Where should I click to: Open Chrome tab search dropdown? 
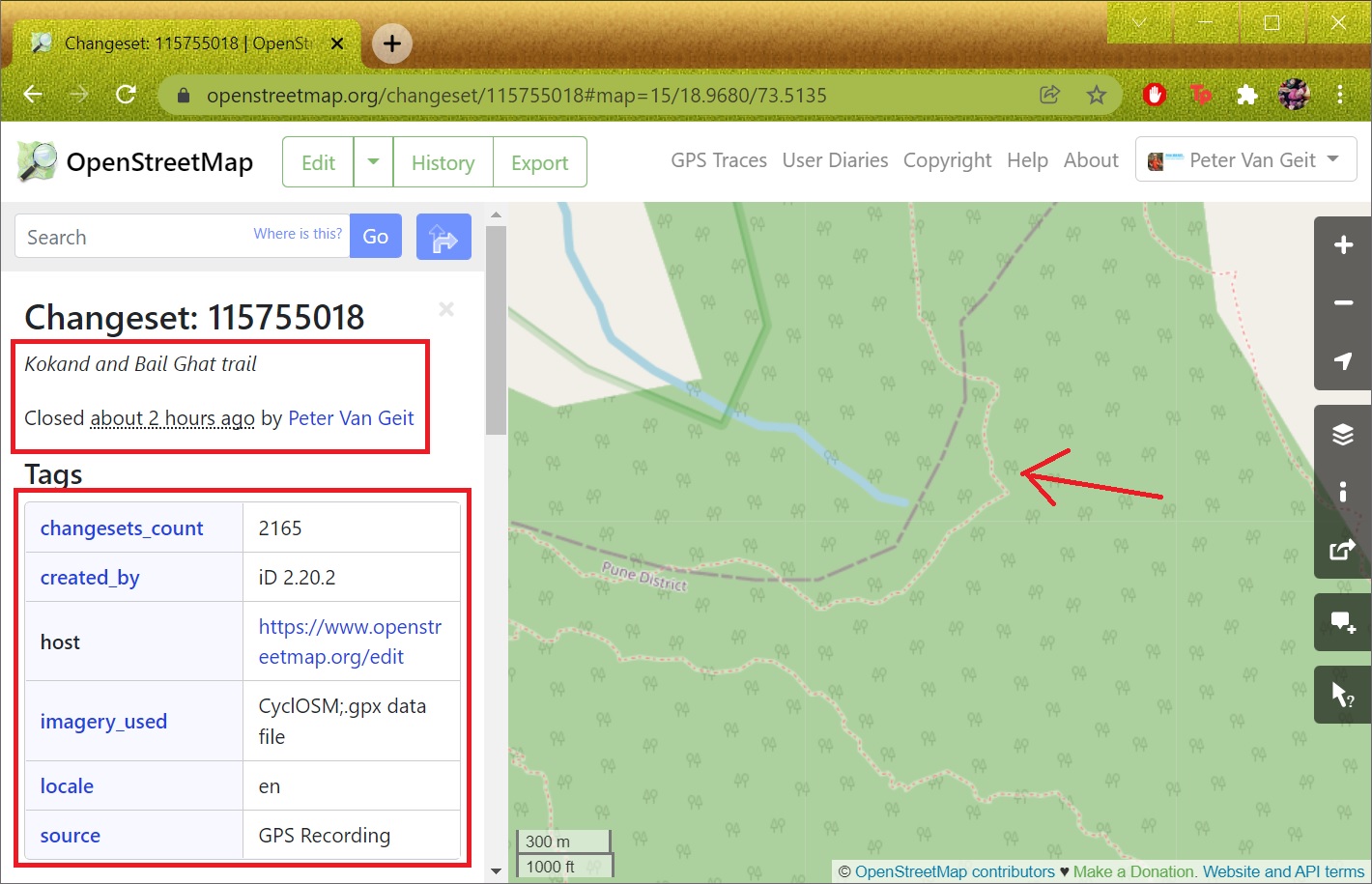[1140, 23]
